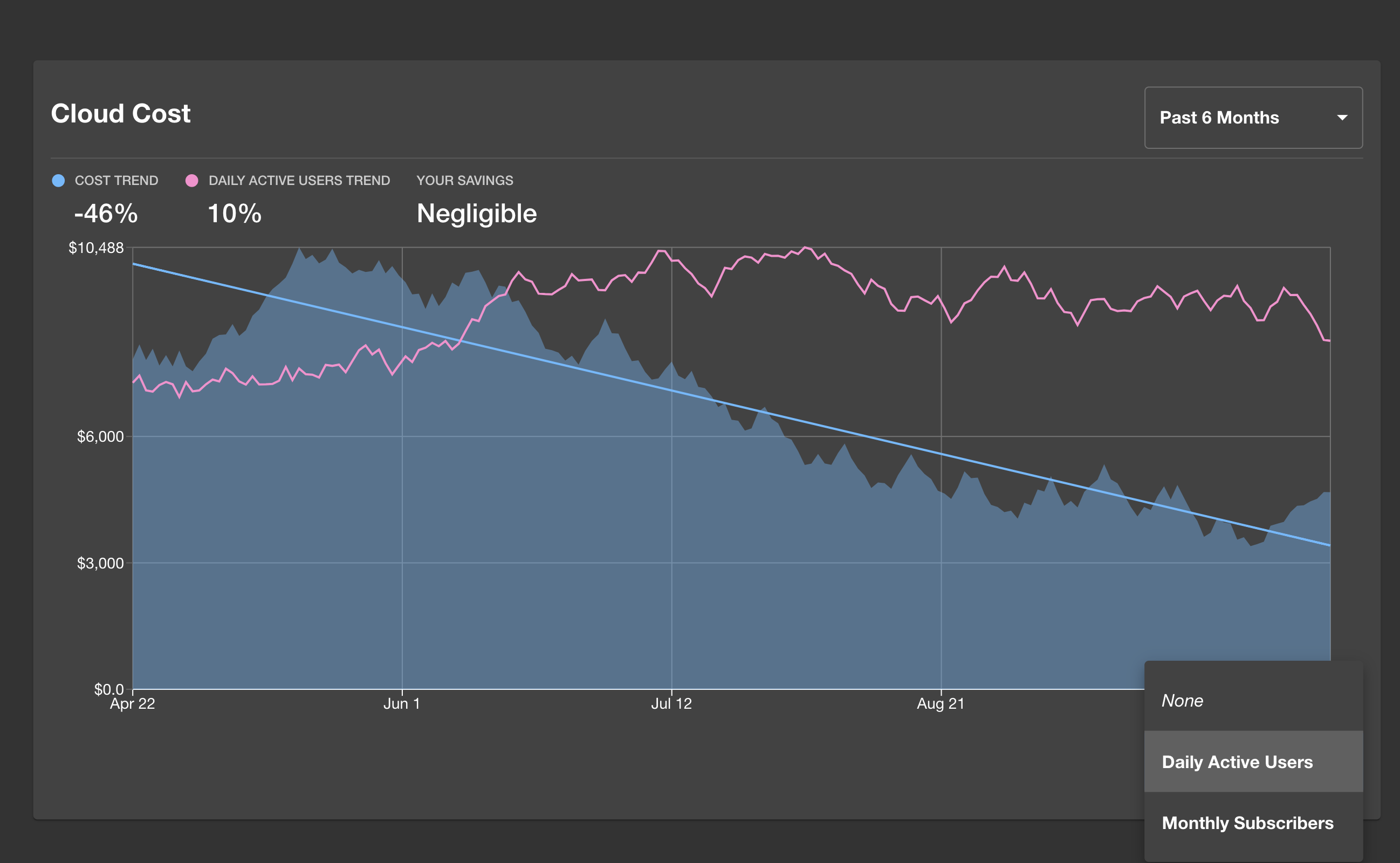Click the dropdown arrow next to Past 6 Months
The width and height of the screenshot is (1400, 863).
tap(1342, 118)
